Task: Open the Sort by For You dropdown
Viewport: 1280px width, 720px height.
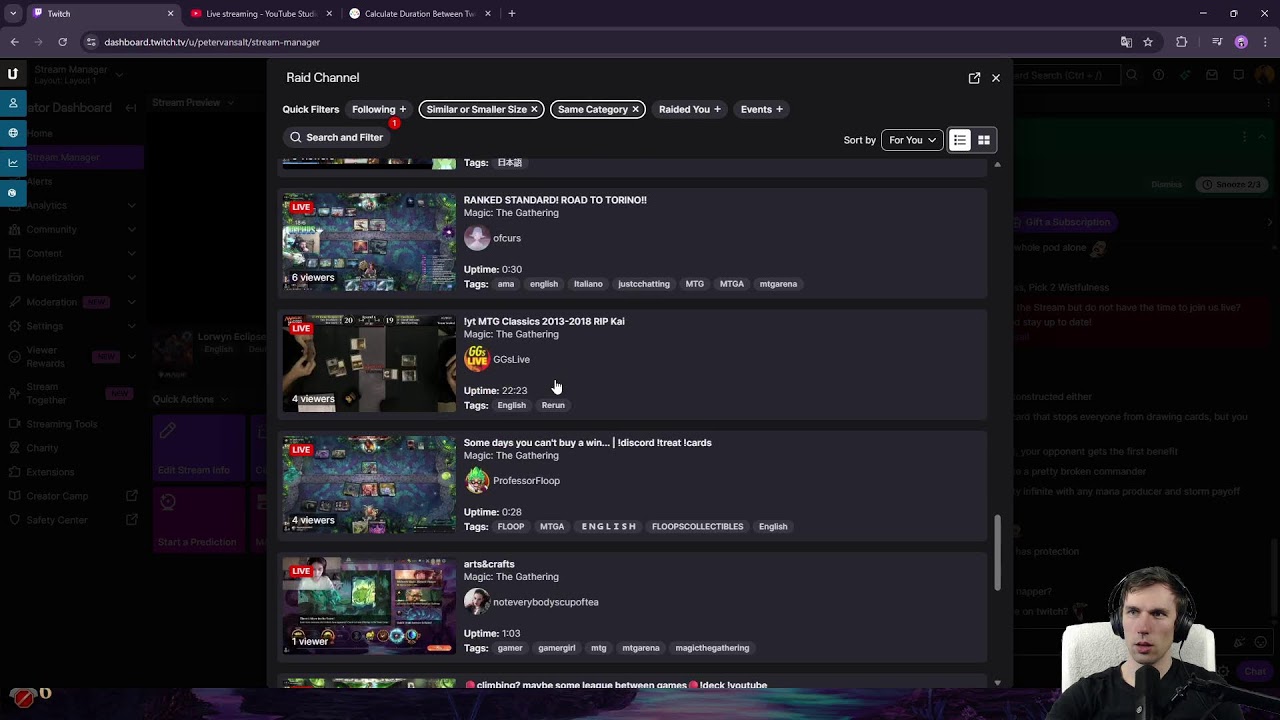Action: tap(912, 140)
